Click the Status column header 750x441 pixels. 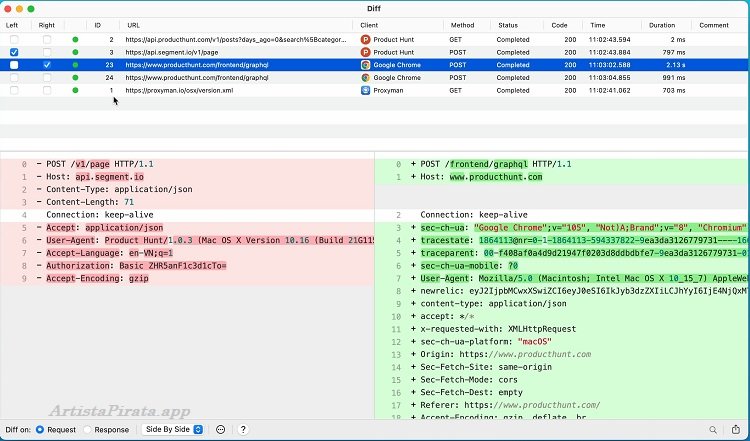click(x=508, y=24)
